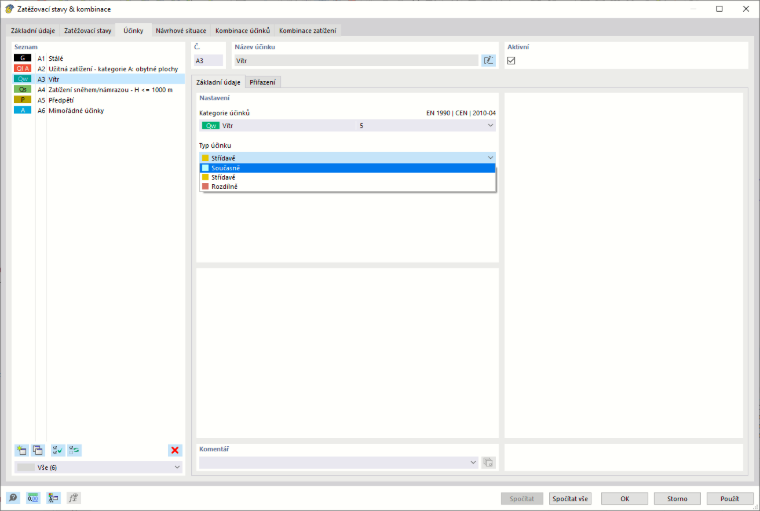
Task: Open the units and decimal places icon
Action: tap(33, 498)
